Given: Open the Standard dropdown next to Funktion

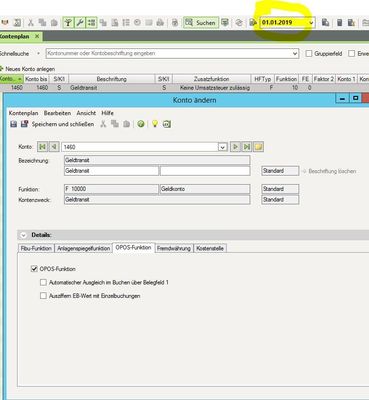Looking at the screenshot, I should [x=280, y=189].
